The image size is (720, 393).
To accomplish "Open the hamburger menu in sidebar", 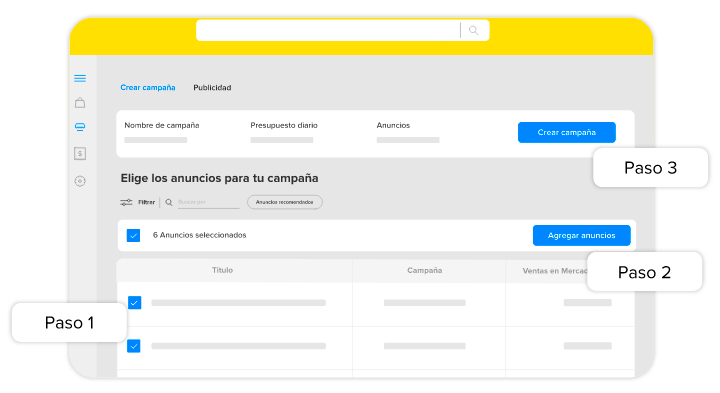I will [x=80, y=79].
